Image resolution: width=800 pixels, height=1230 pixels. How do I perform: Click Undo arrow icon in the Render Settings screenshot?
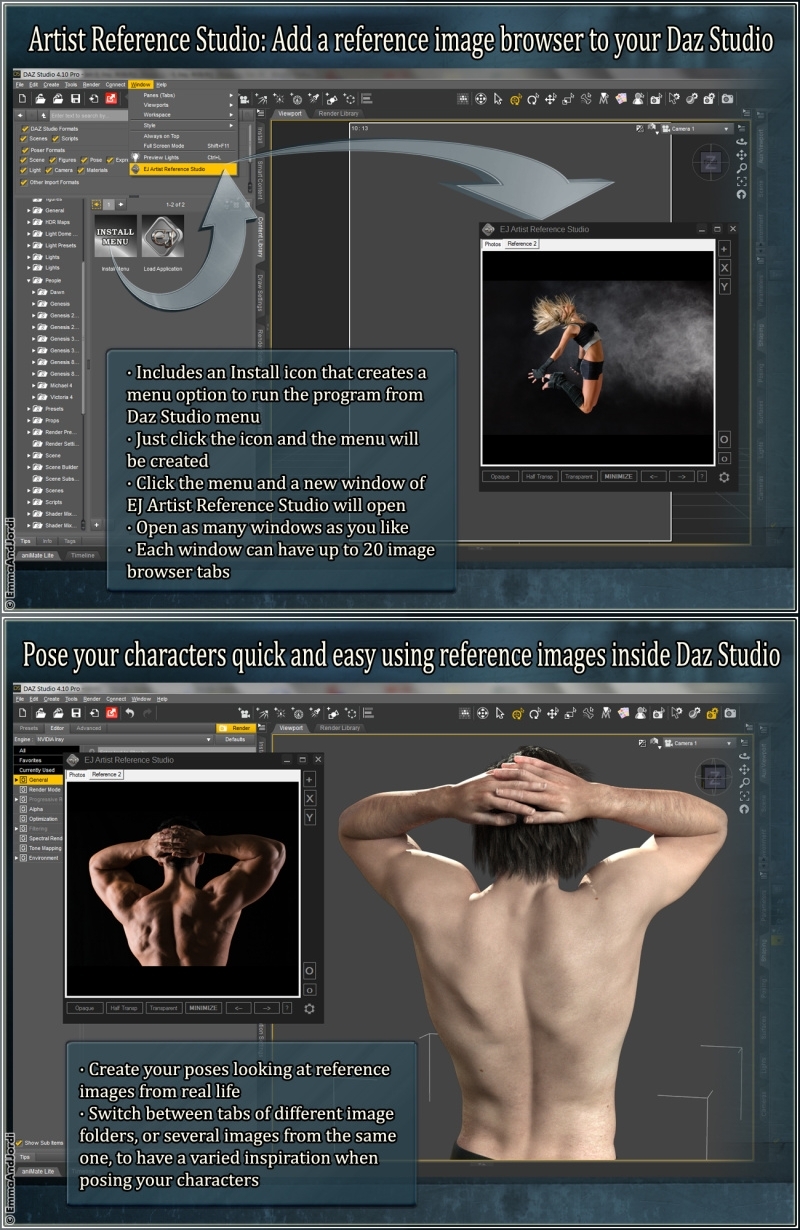click(x=129, y=712)
